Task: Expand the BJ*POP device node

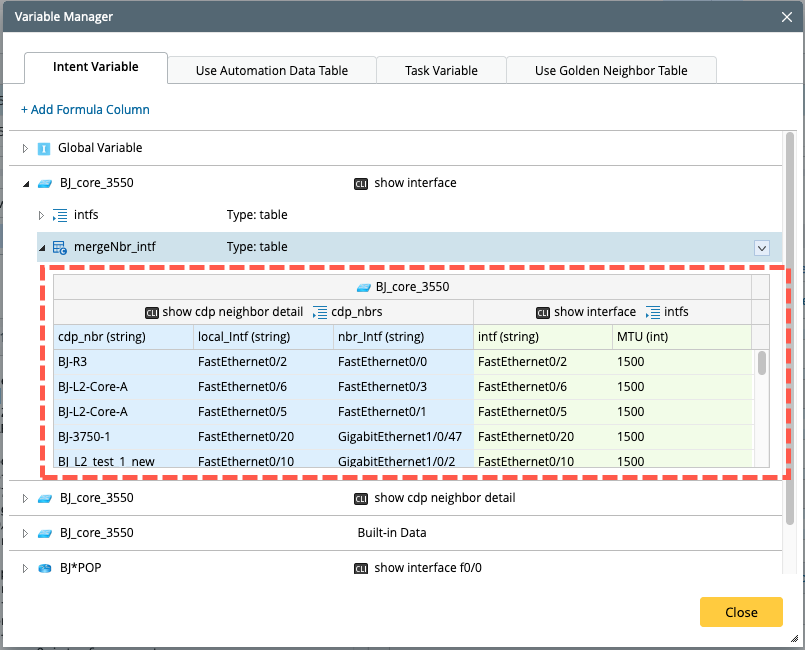Action: click(27, 568)
